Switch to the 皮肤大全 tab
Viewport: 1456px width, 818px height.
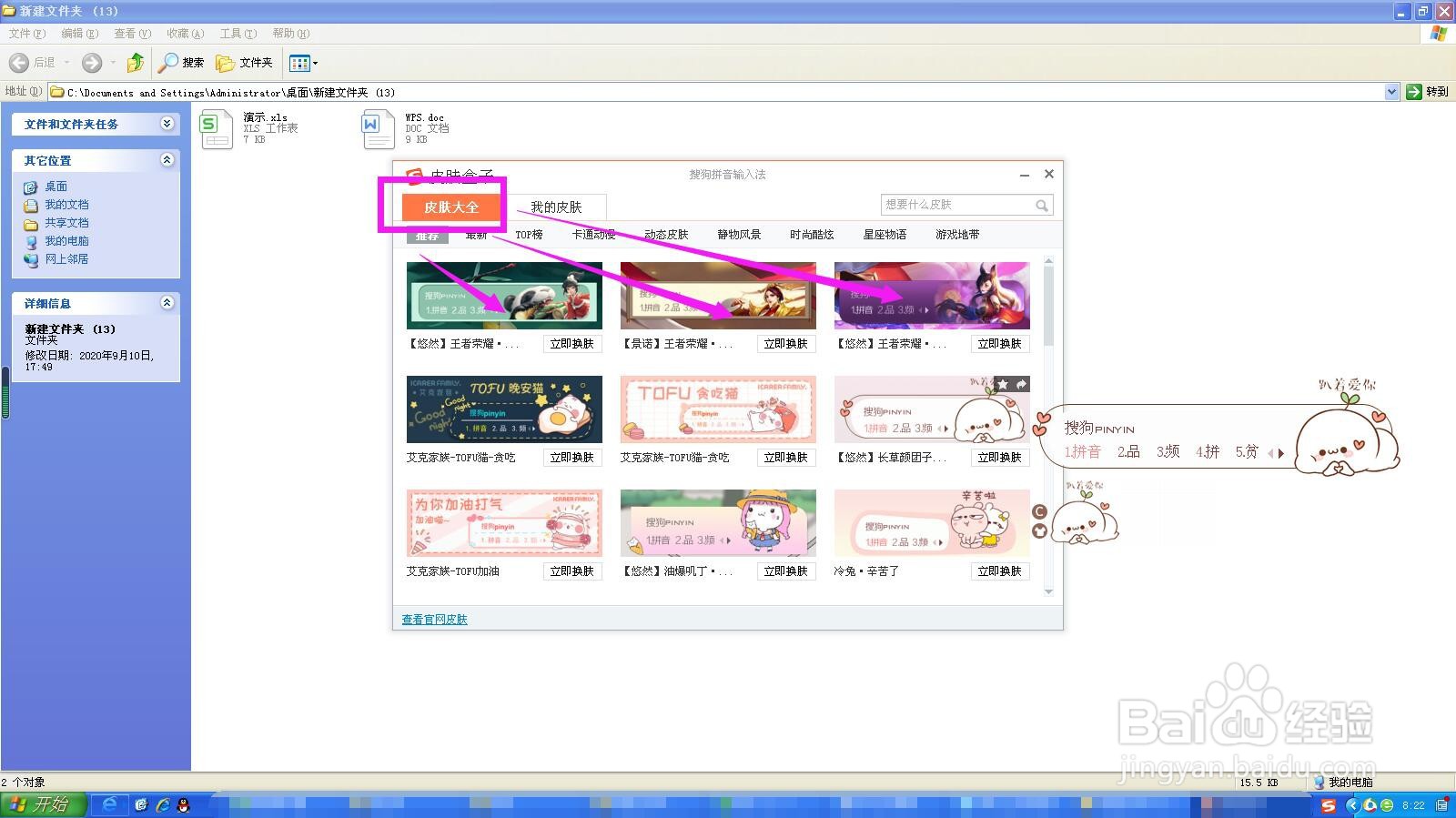click(x=451, y=207)
